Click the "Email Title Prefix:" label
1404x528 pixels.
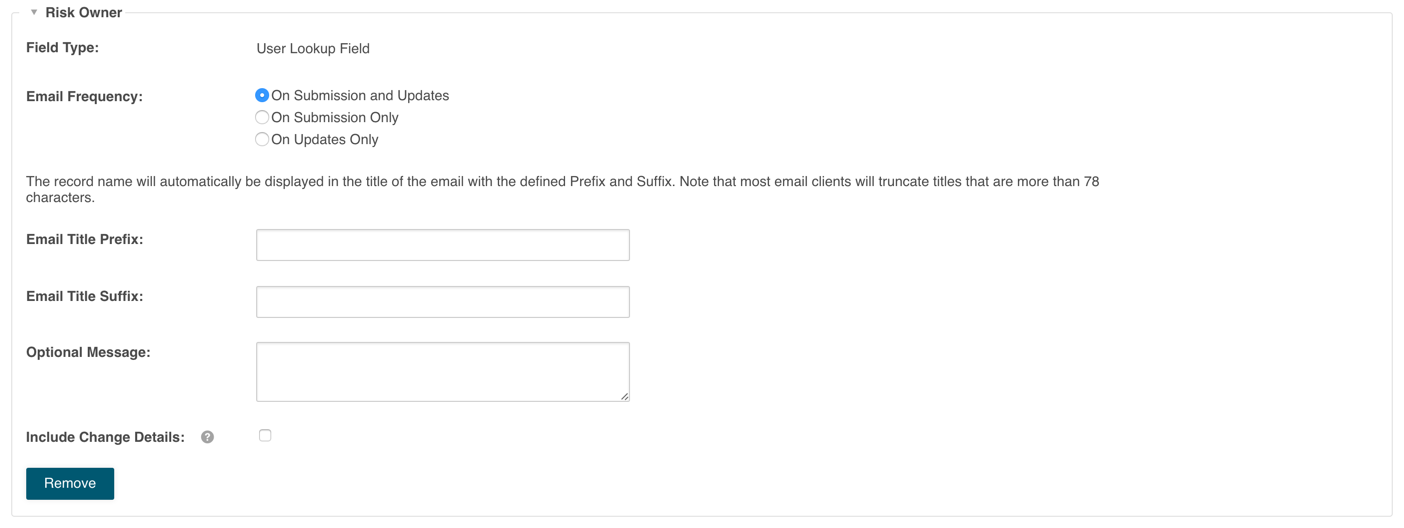85,240
